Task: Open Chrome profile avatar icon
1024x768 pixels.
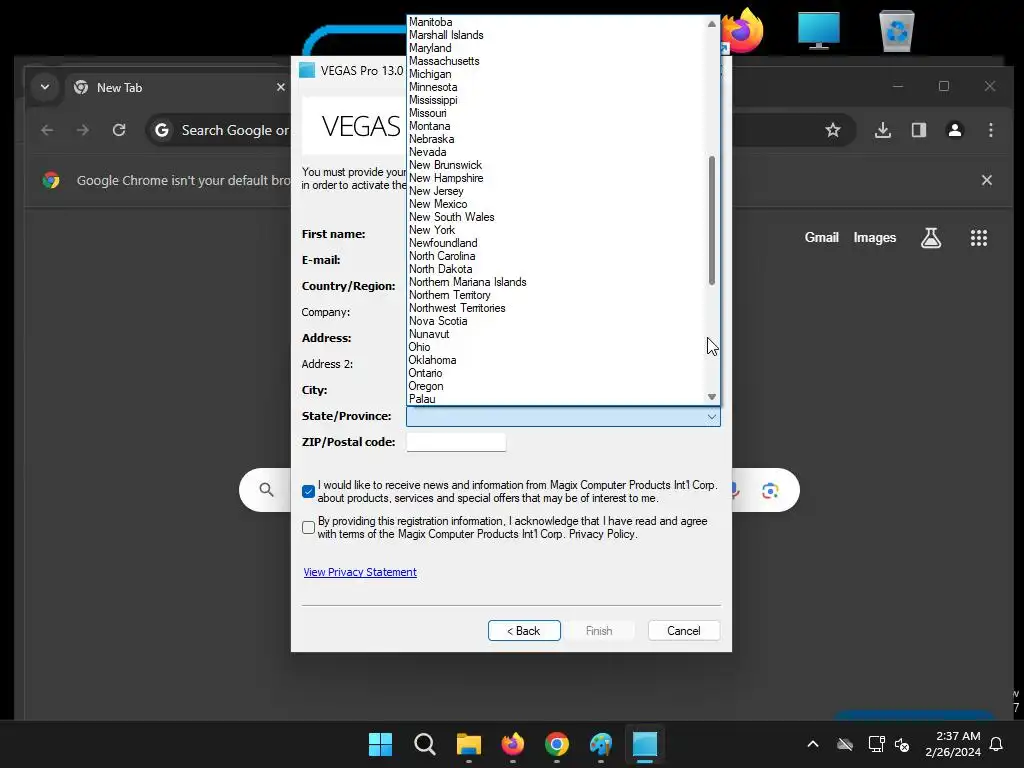Action: (x=955, y=130)
